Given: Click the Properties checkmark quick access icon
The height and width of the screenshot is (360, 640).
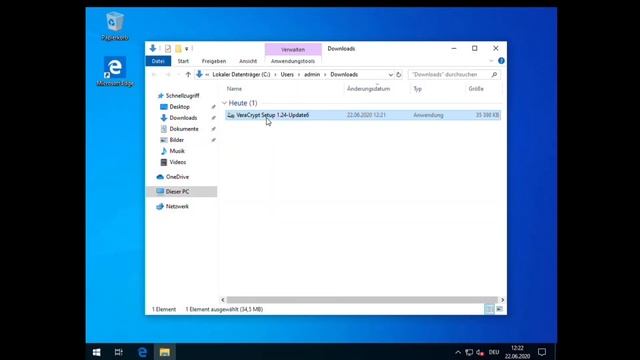Looking at the screenshot, I should tap(168, 49).
